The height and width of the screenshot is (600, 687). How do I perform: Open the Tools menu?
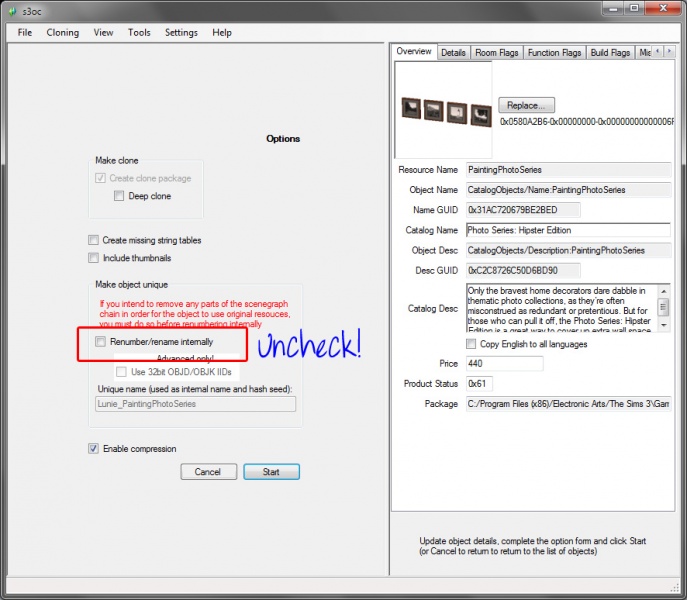[139, 32]
